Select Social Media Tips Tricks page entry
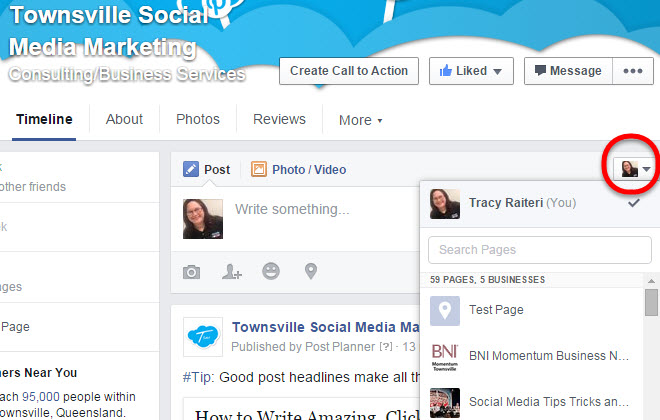The height and width of the screenshot is (420, 660). pyautogui.click(x=532, y=402)
